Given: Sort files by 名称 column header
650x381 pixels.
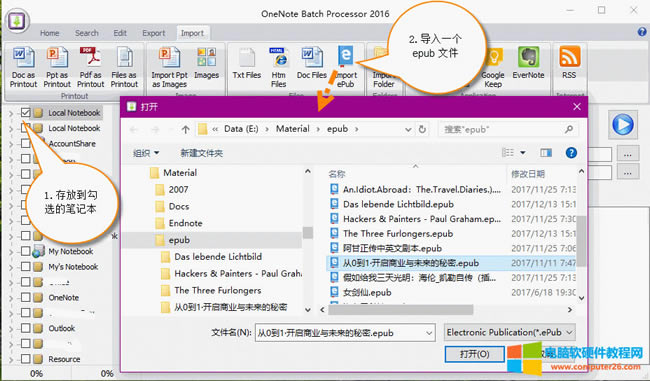Looking at the screenshot, I should pos(337,174).
